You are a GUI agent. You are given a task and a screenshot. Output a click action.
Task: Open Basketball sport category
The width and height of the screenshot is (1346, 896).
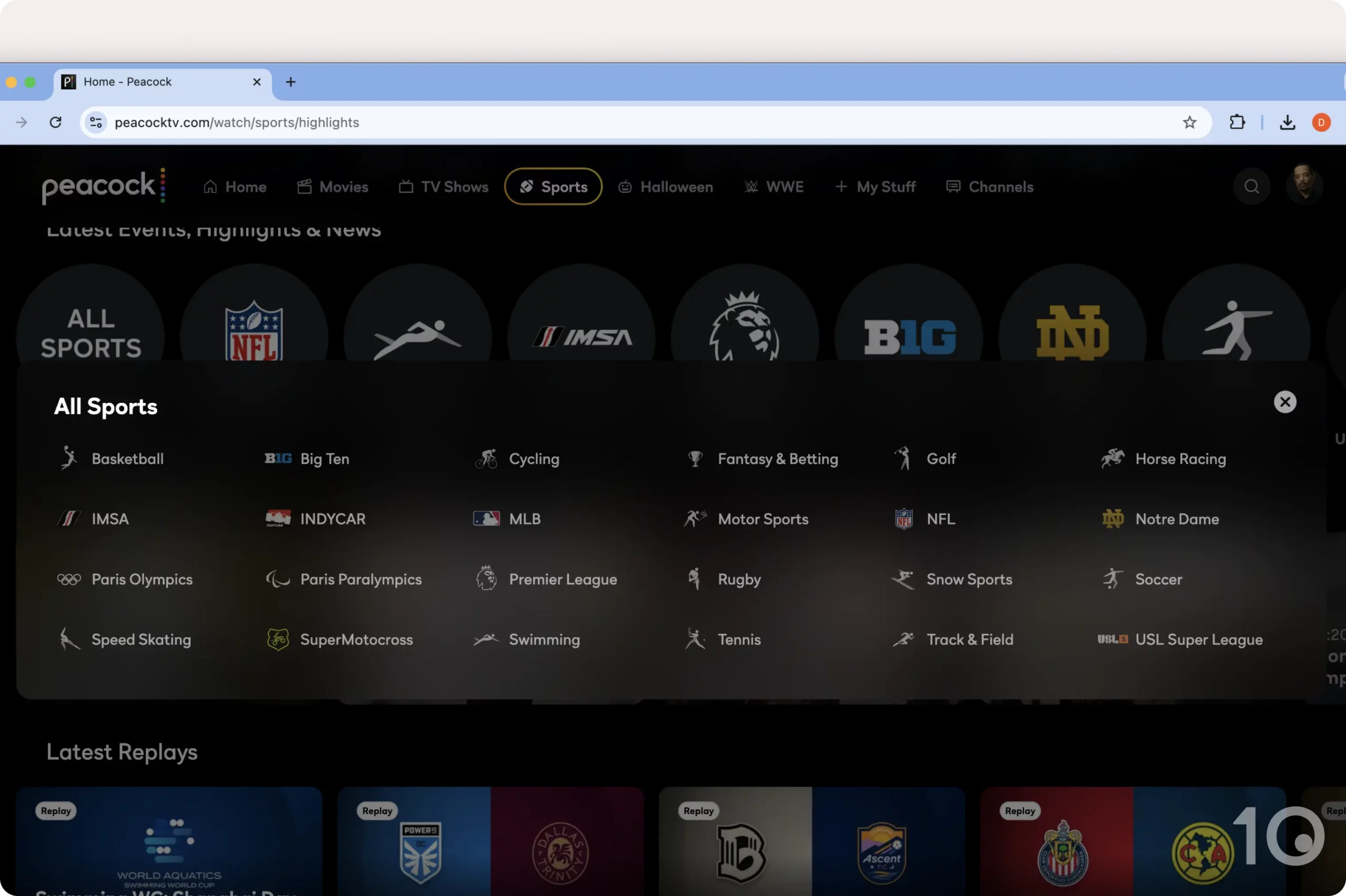(x=111, y=459)
